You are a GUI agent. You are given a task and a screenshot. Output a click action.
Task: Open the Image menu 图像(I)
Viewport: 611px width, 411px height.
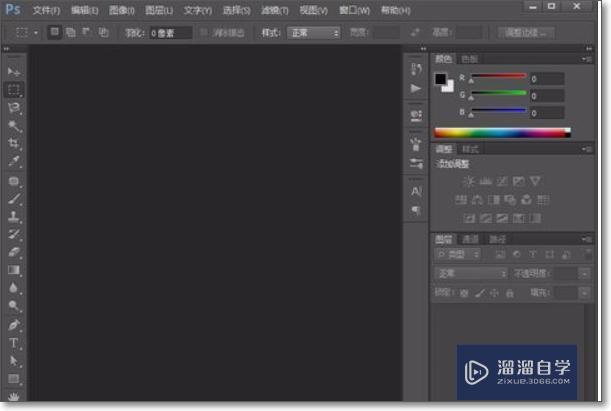coord(122,10)
